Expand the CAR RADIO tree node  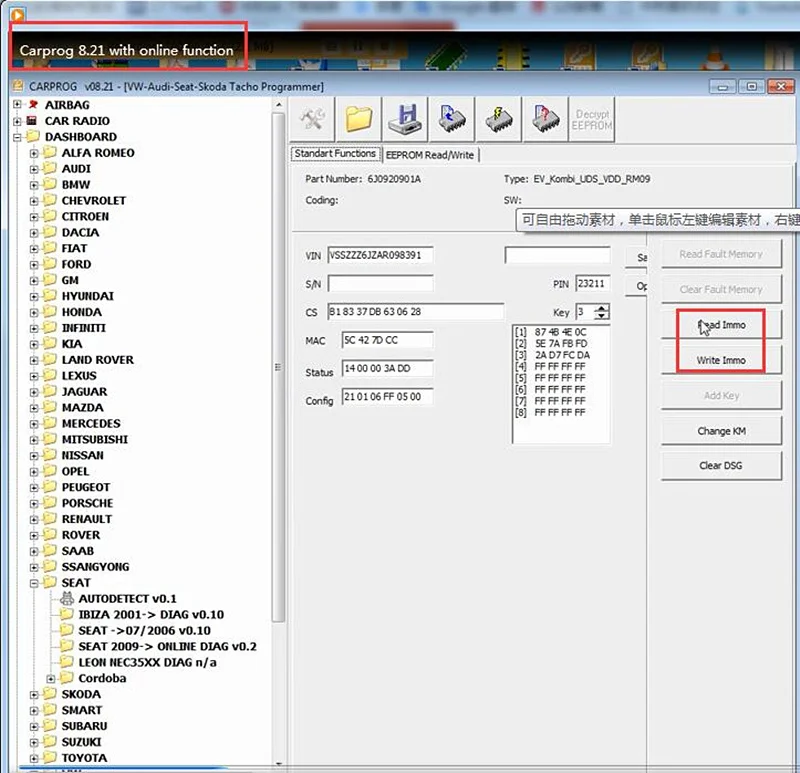tap(17, 121)
